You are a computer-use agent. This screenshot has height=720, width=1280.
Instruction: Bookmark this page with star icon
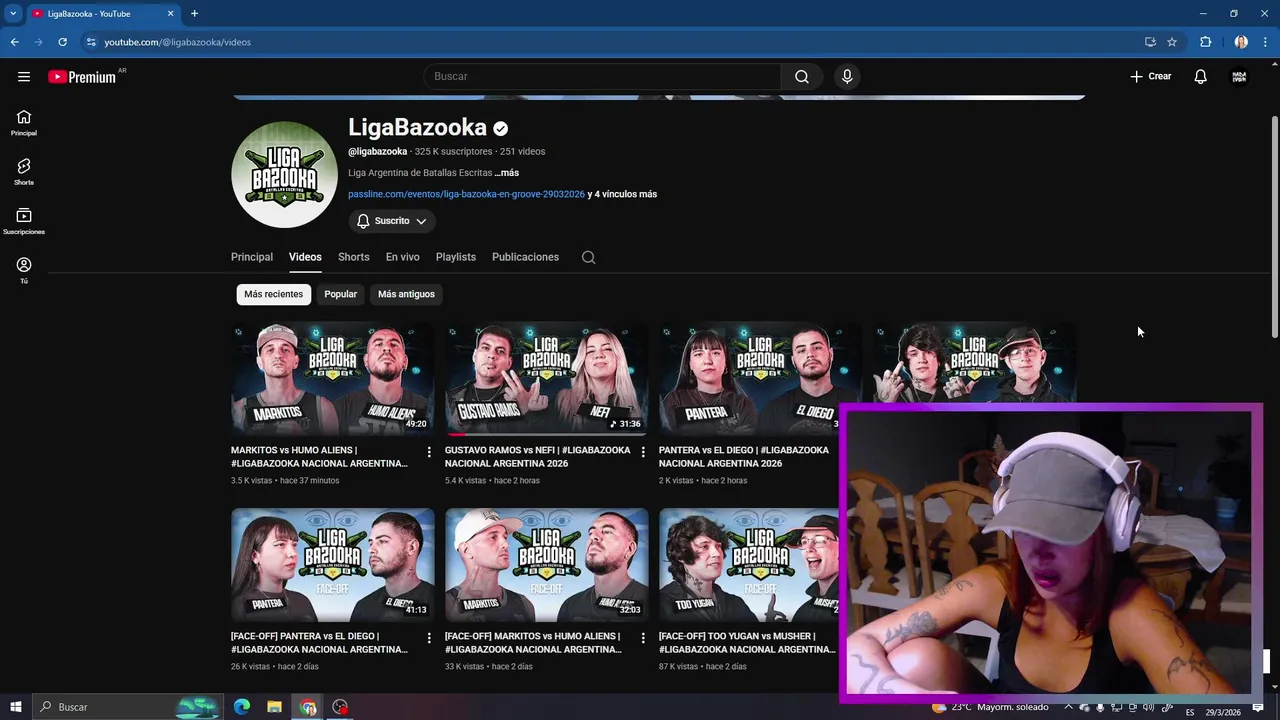(1171, 42)
